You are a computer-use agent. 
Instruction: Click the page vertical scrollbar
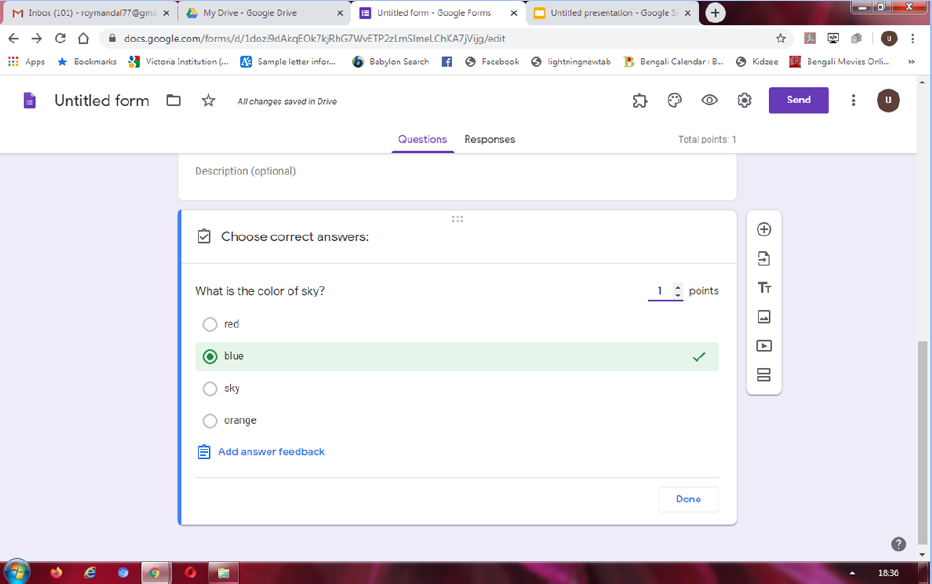(x=922, y=443)
